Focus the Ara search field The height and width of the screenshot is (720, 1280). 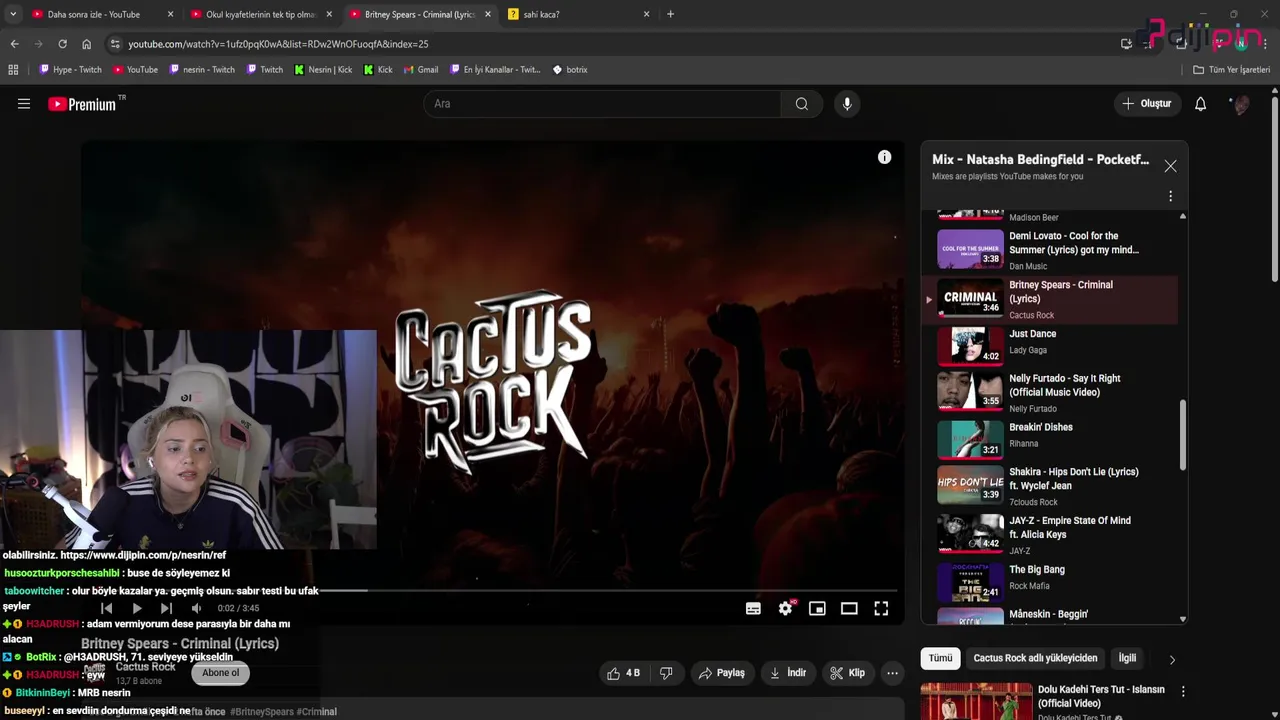(603, 104)
